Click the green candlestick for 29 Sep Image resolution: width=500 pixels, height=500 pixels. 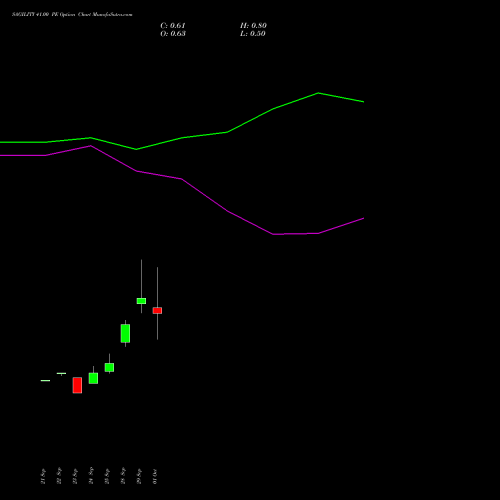(x=141, y=301)
